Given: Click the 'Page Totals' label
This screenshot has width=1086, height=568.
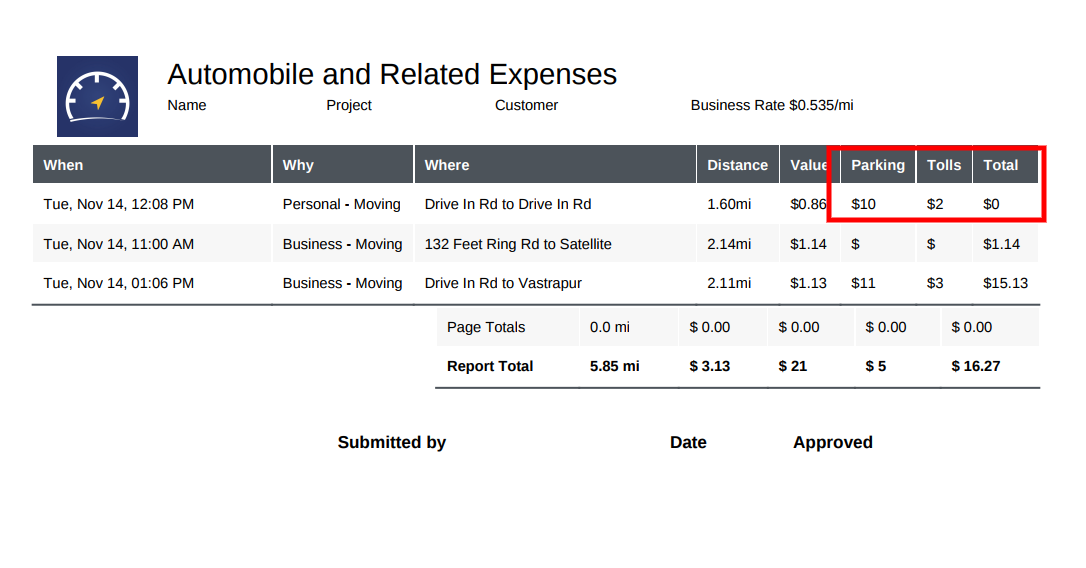Looking at the screenshot, I should tap(486, 328).
